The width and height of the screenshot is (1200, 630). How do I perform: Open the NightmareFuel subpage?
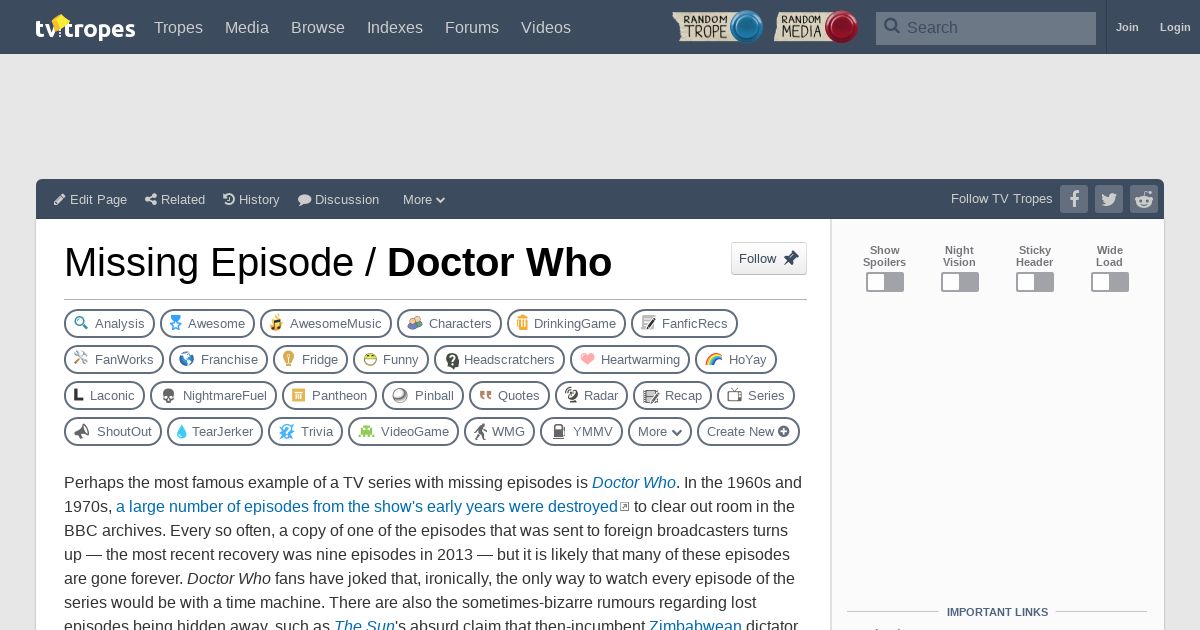point(213,396)
